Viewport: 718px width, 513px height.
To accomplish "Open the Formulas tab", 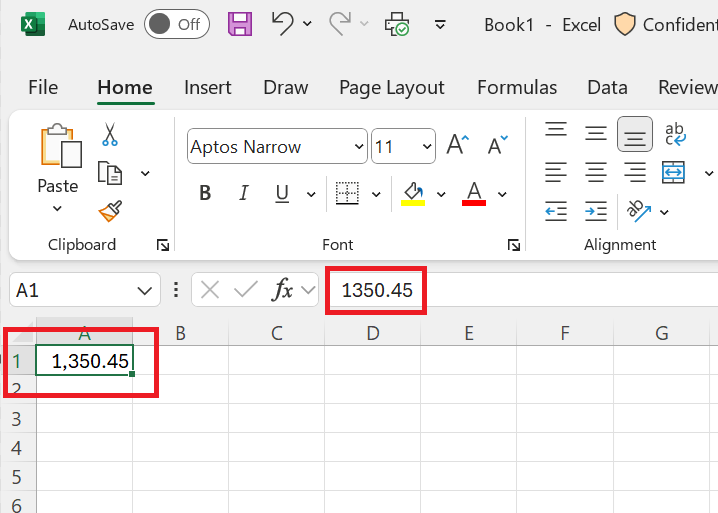I will tap(517, 87).
